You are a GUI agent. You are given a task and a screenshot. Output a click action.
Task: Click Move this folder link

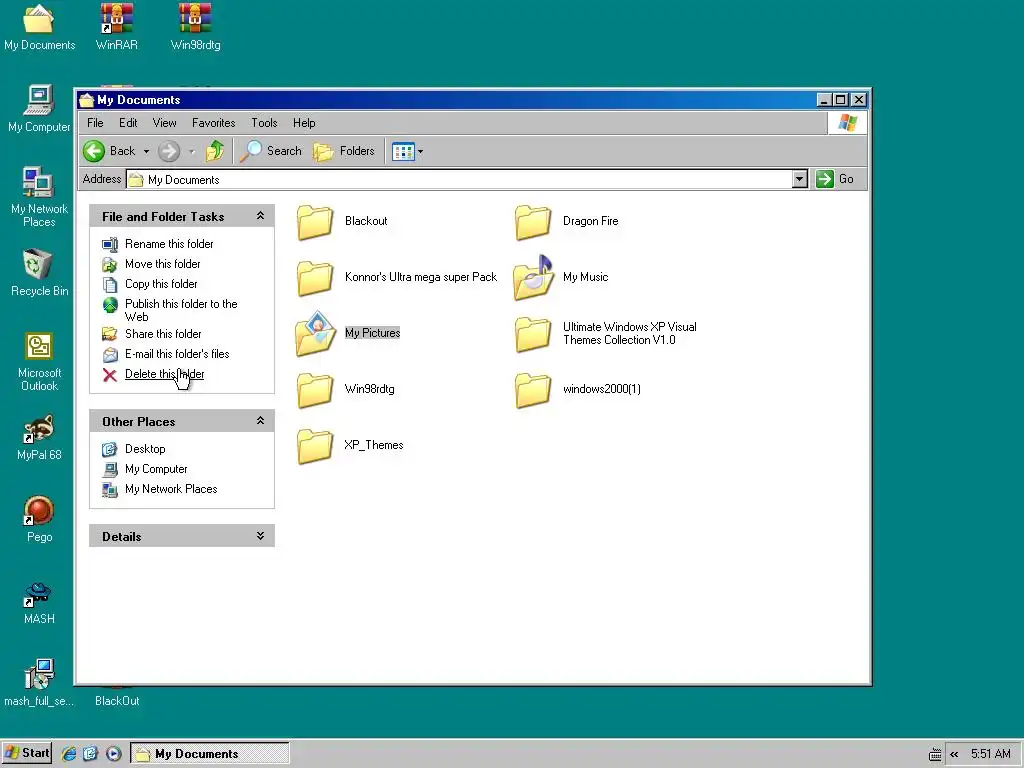(x=163, y=264)
